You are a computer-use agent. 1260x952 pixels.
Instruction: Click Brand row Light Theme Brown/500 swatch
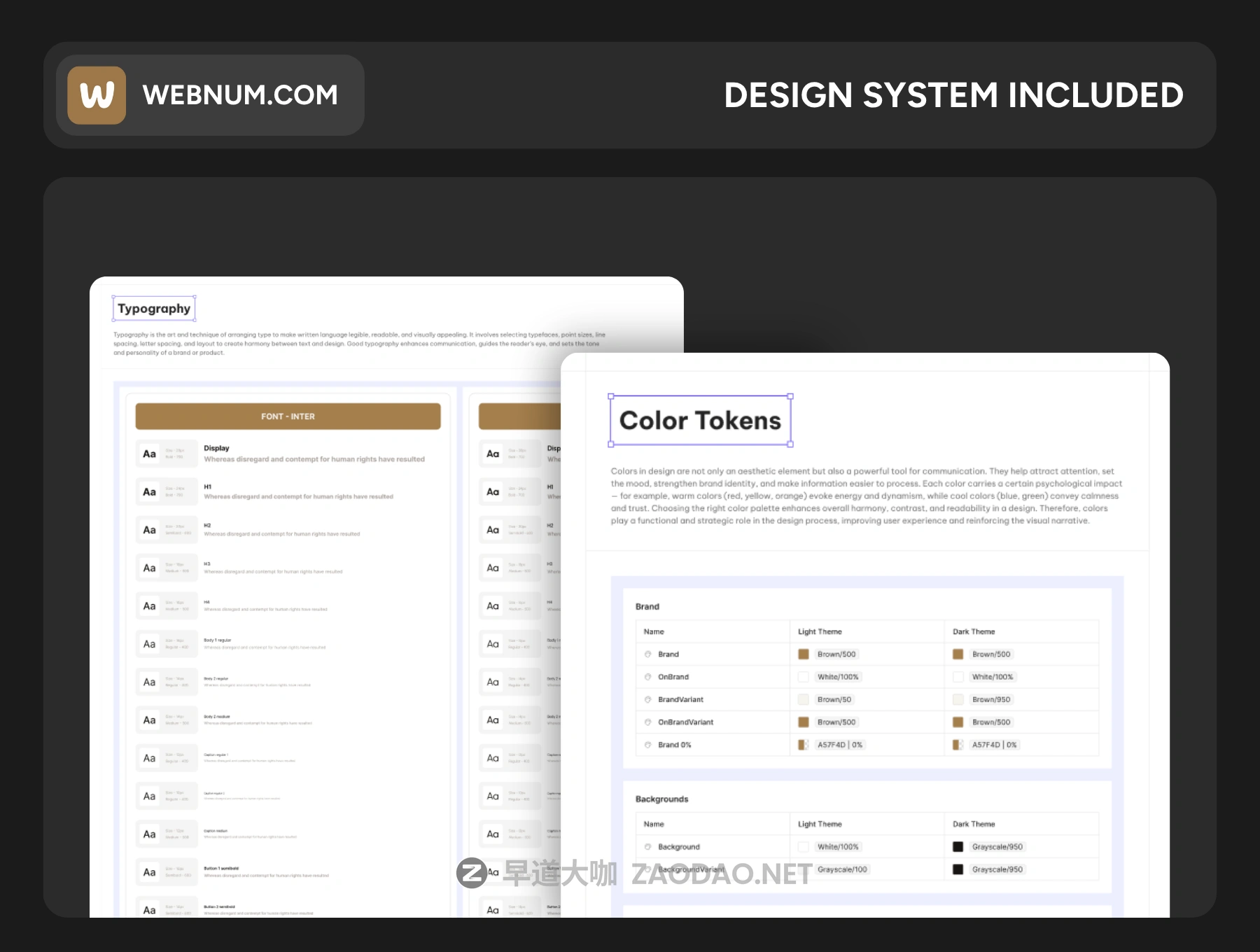[x=804, y=654]
